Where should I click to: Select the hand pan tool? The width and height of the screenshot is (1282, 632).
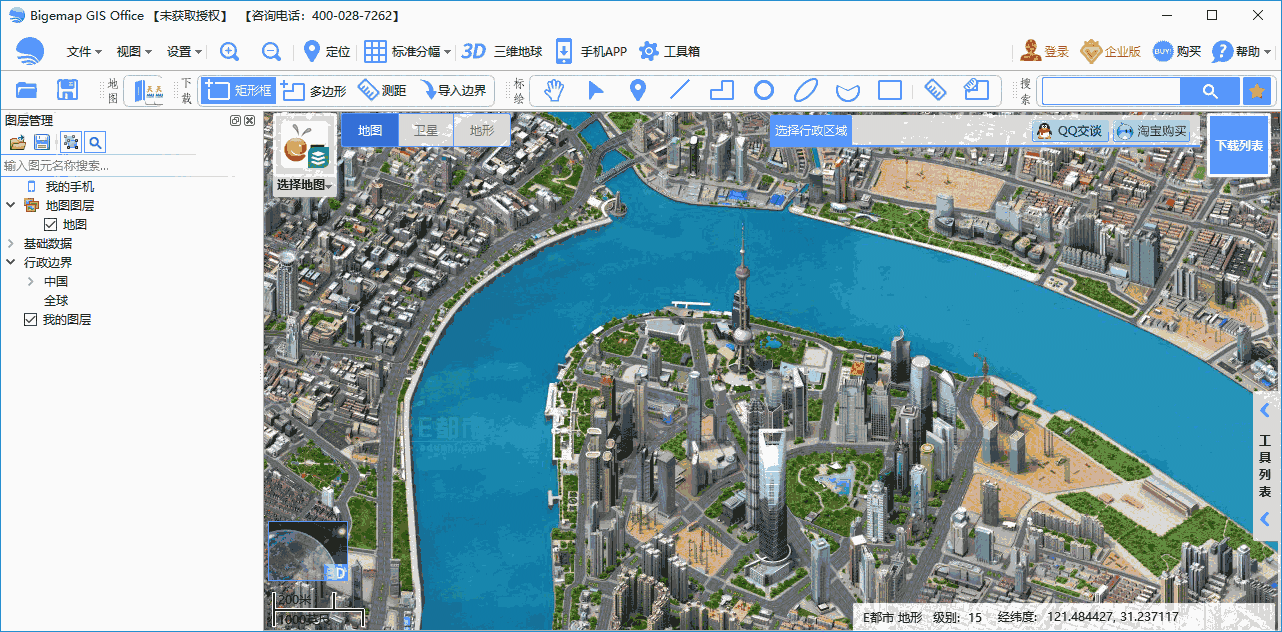point(552,90)
